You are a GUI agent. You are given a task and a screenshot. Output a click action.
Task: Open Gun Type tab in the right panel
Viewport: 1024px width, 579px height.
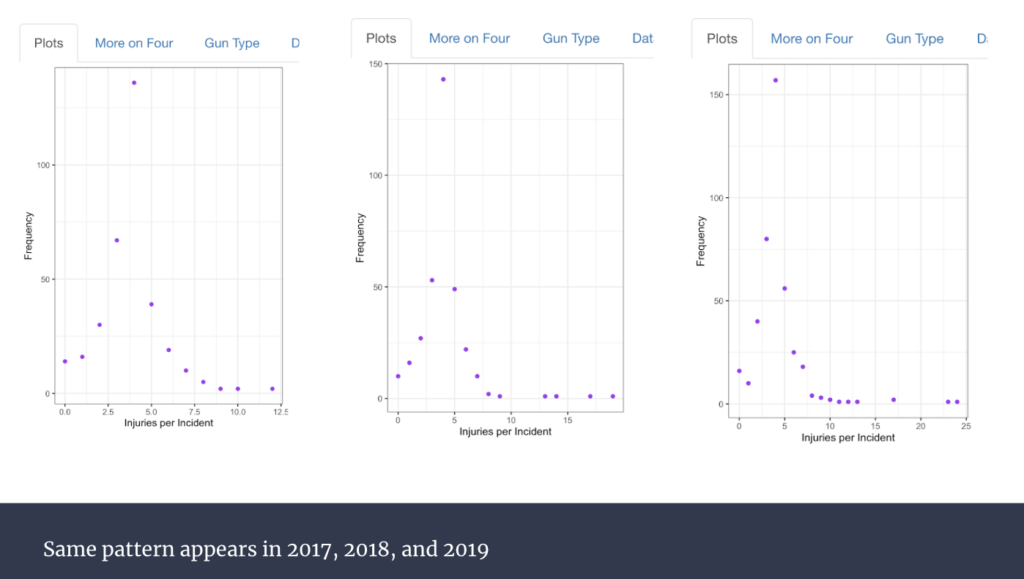point(914,39)
